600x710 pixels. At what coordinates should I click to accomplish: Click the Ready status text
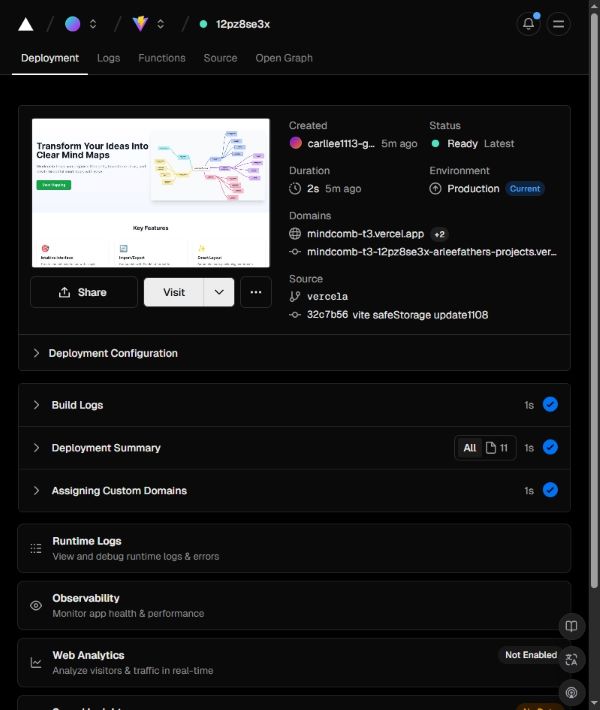462,144
